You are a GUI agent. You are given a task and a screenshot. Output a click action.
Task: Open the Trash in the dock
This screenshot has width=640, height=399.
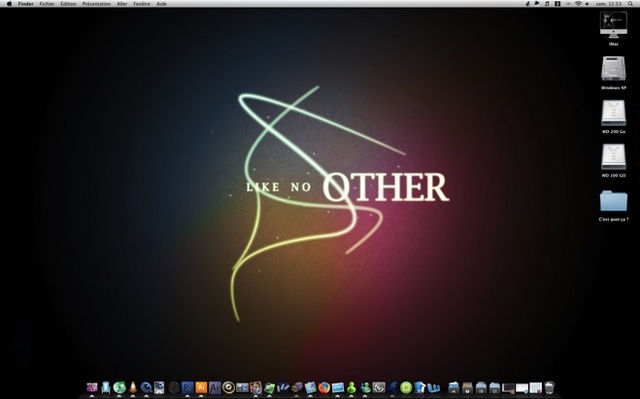(x=549, y=387)
